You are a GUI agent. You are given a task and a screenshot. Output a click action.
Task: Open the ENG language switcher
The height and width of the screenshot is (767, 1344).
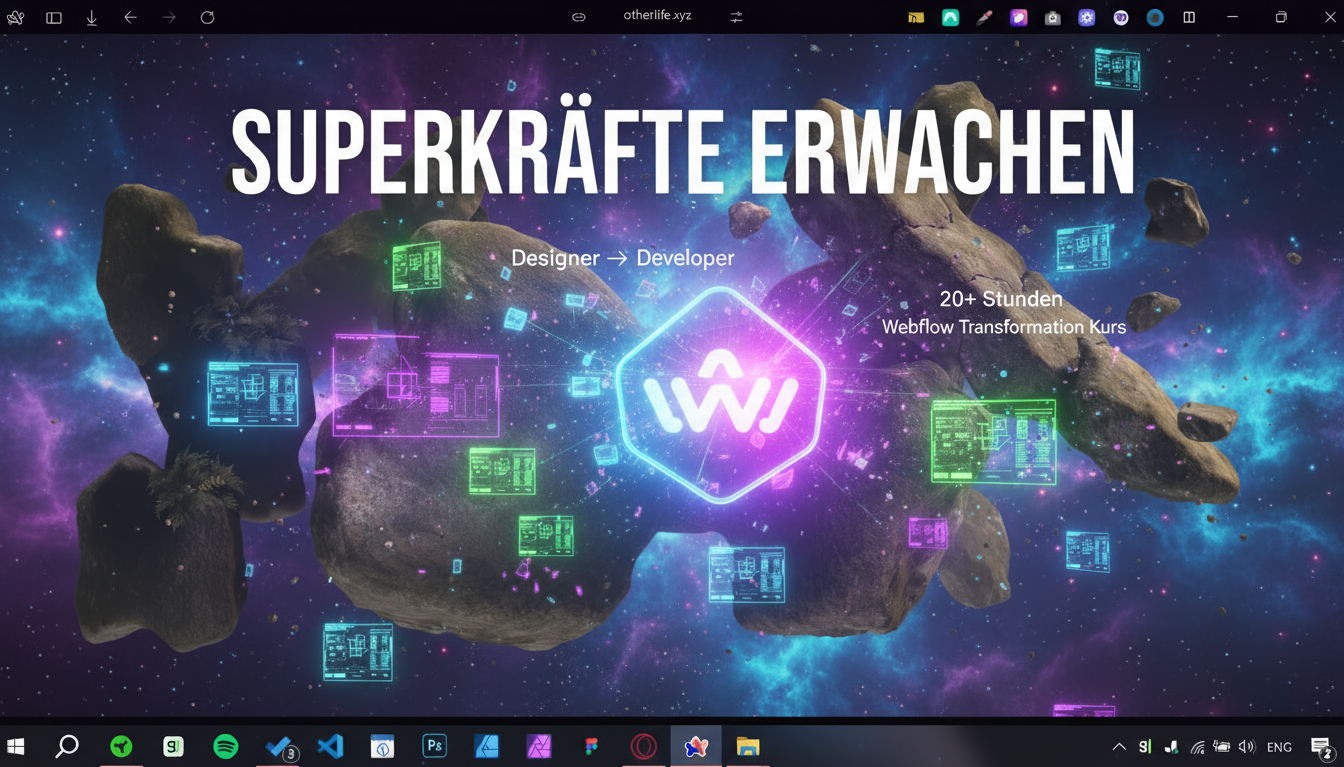pos(1278,747)
